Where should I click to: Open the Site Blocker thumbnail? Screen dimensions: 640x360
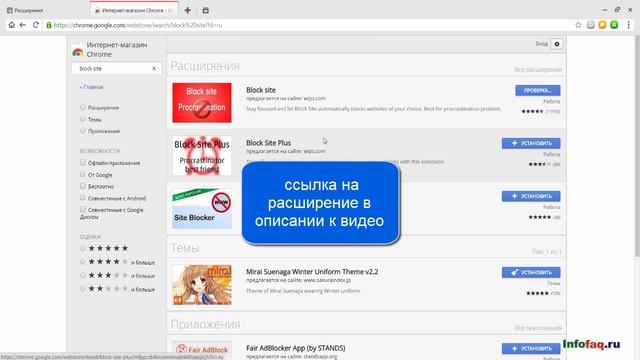pyautogui.click(x=202, y=209)
